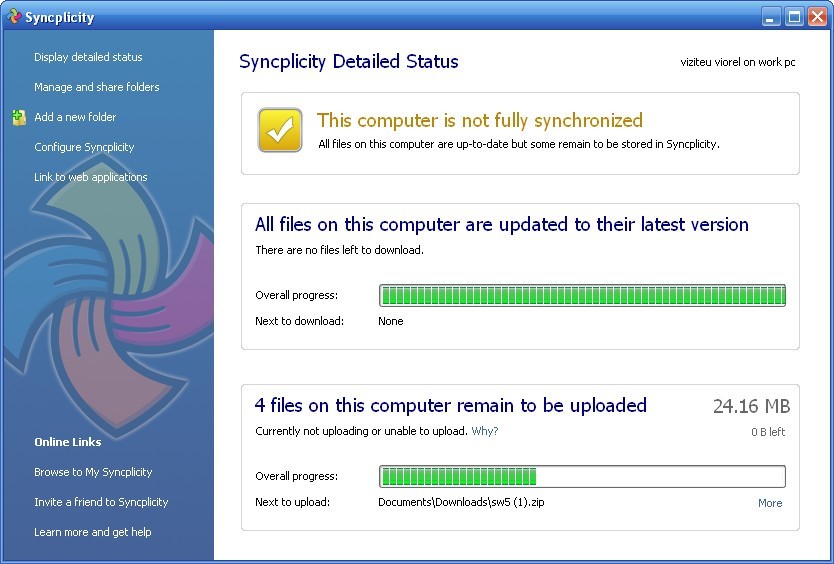
Task: Open Learn more and get help
Action: (93, 532)
